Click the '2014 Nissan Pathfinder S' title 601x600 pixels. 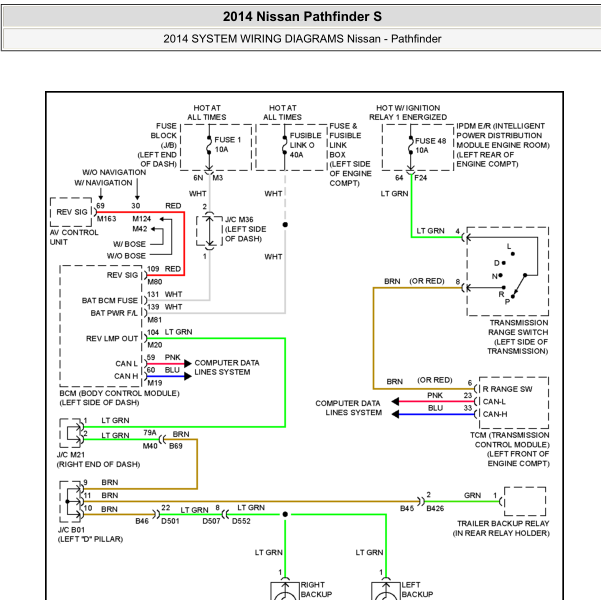tap(302, 16)
